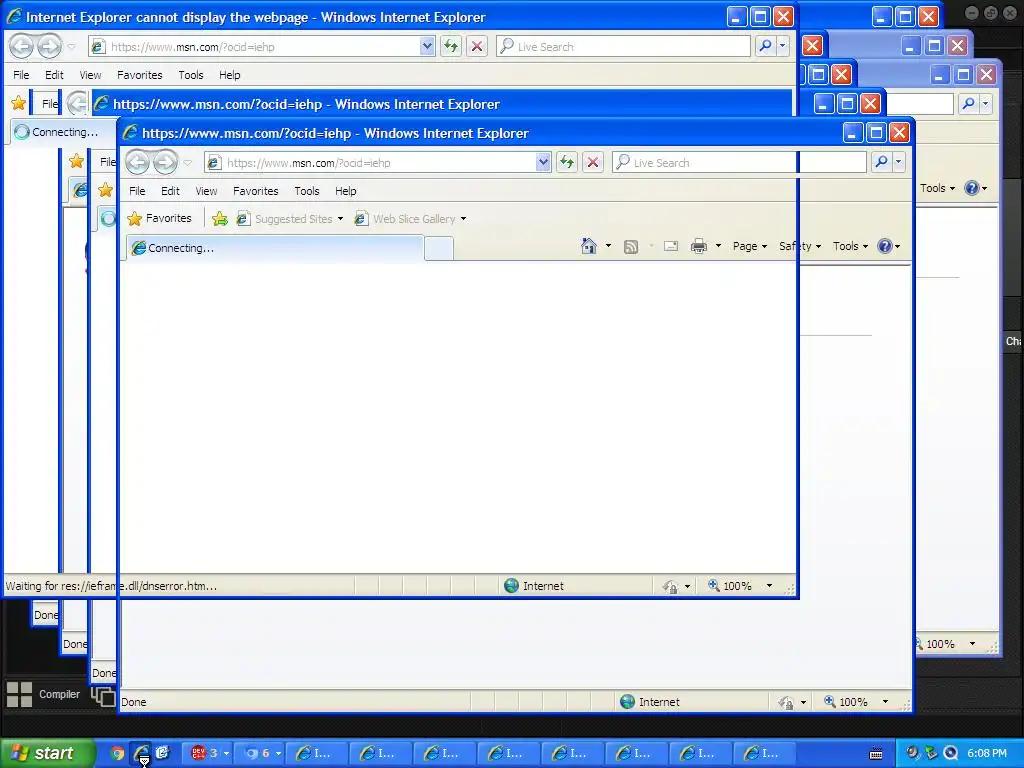Click blue Help icon in frontmost window command bar
Image resolution: width=1024 pixels, height=768 pixels.
(x=885, y=246)
